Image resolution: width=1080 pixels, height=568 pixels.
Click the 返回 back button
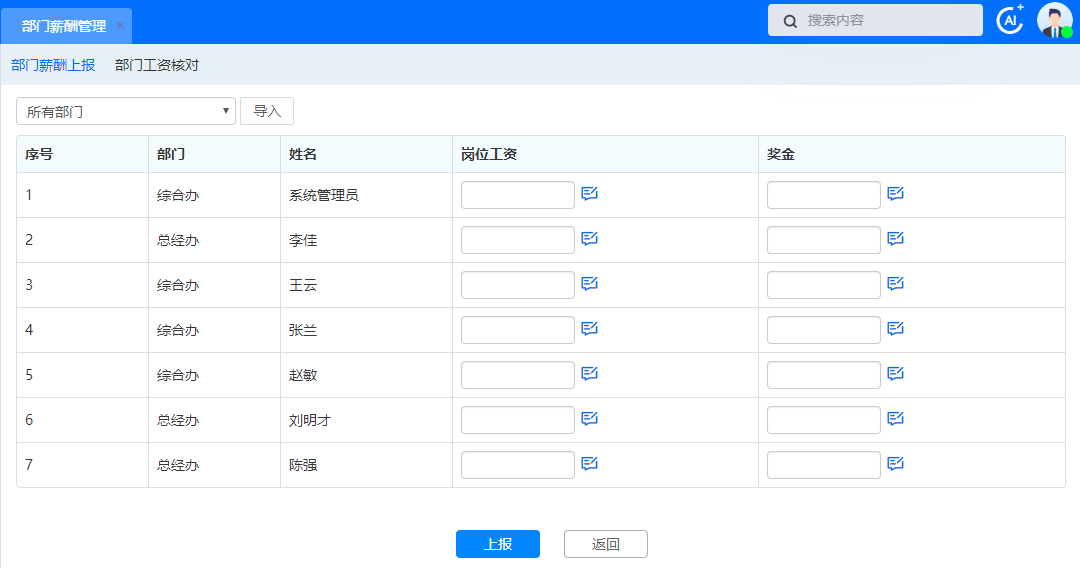(x=606, y=544)
